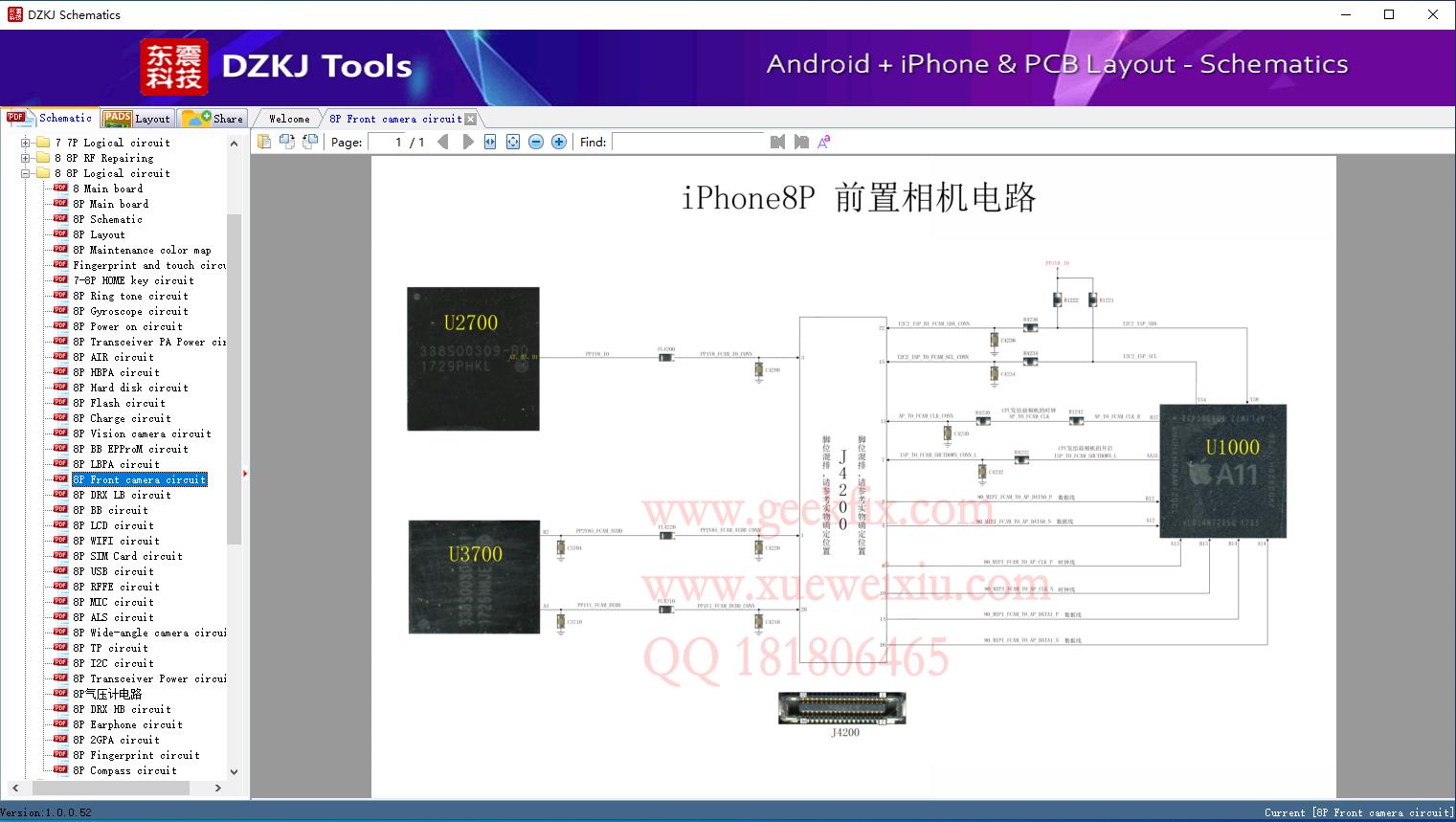The image size is (1456, 822).
Task: Click PDF icon beside 8P ALS circuit
Action: tap(60, 616)
